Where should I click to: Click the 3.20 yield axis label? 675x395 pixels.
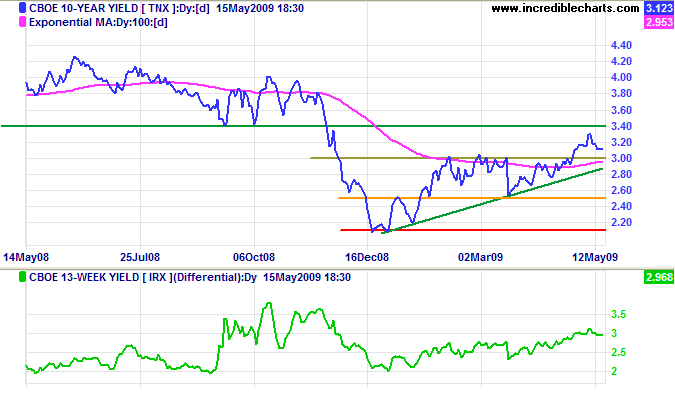click(621, 142)
